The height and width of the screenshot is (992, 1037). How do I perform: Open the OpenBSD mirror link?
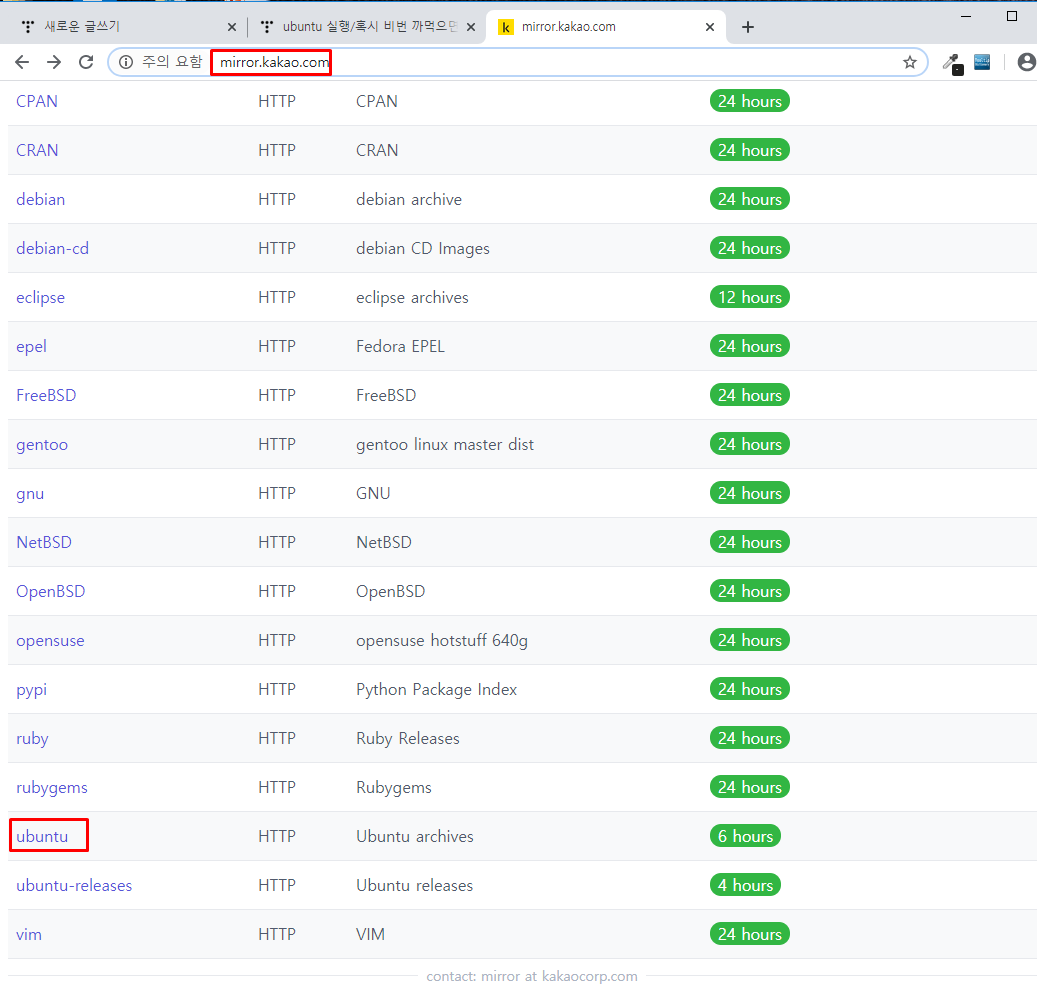pyautogui.click(x=50, y=591)
